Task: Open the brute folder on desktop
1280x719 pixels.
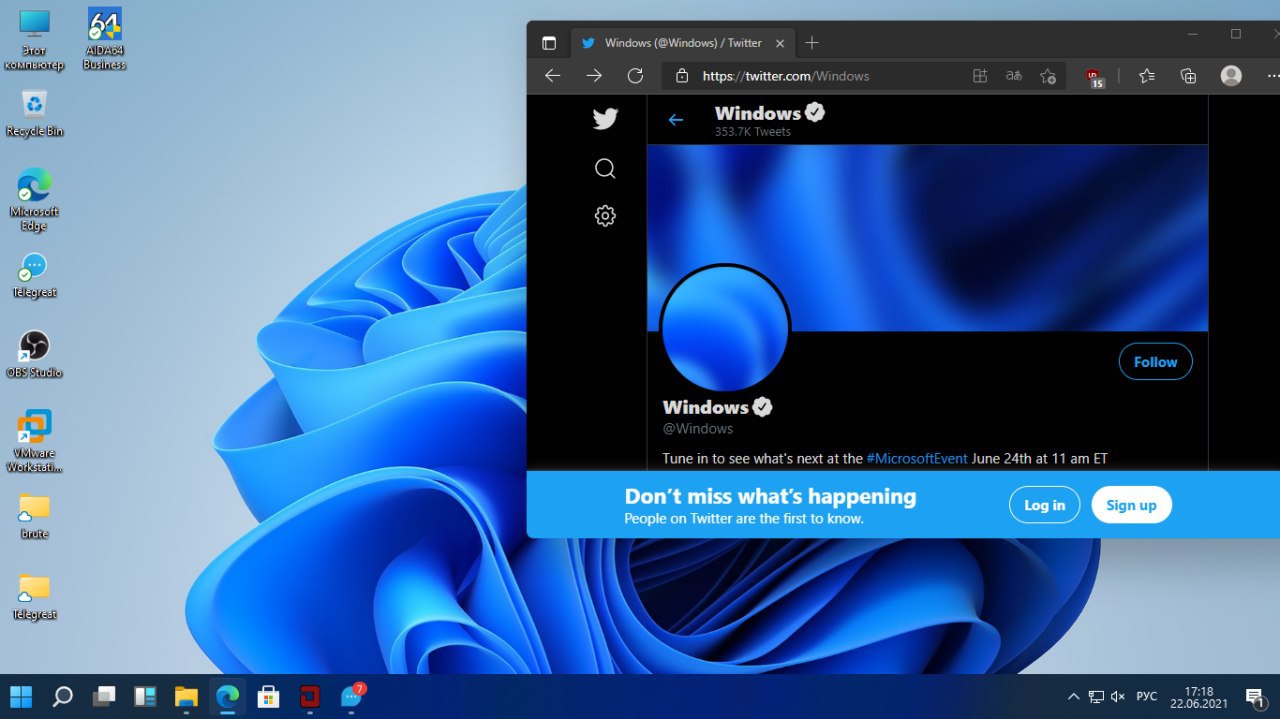Action: pos(34,516)
